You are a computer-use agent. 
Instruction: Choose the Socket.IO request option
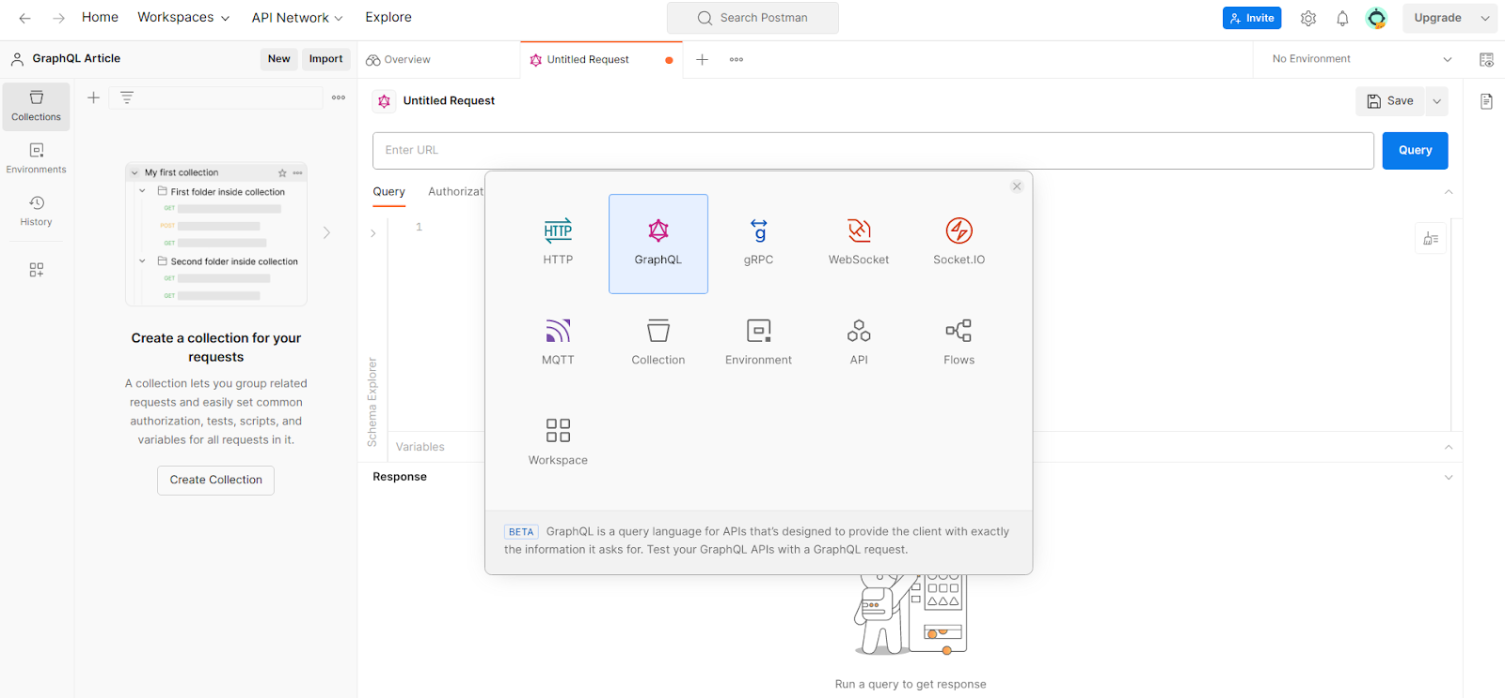coord(959,243)
